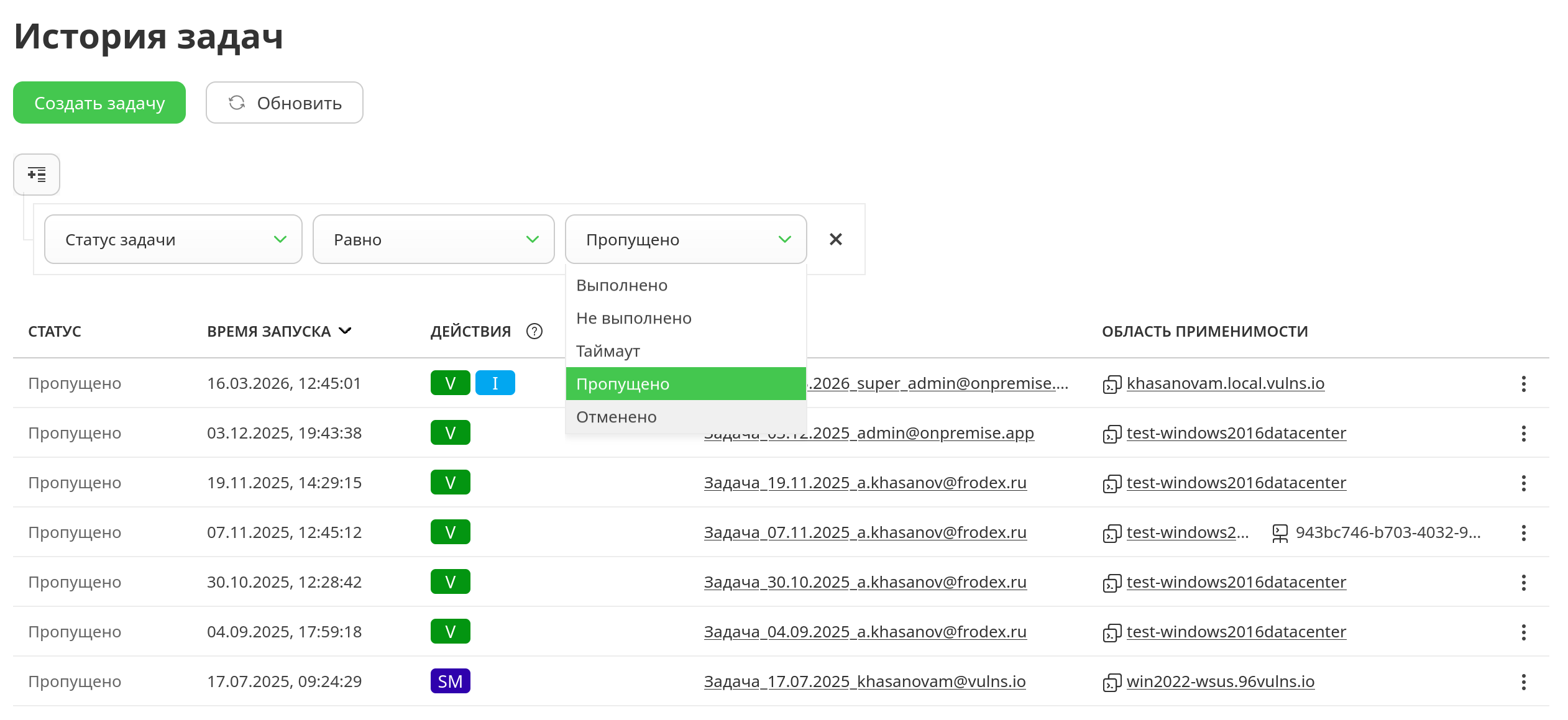Open kebab menu for 16.03.2026 task row
Viewport: 1568px width, 720px height.
[1523, 383]
